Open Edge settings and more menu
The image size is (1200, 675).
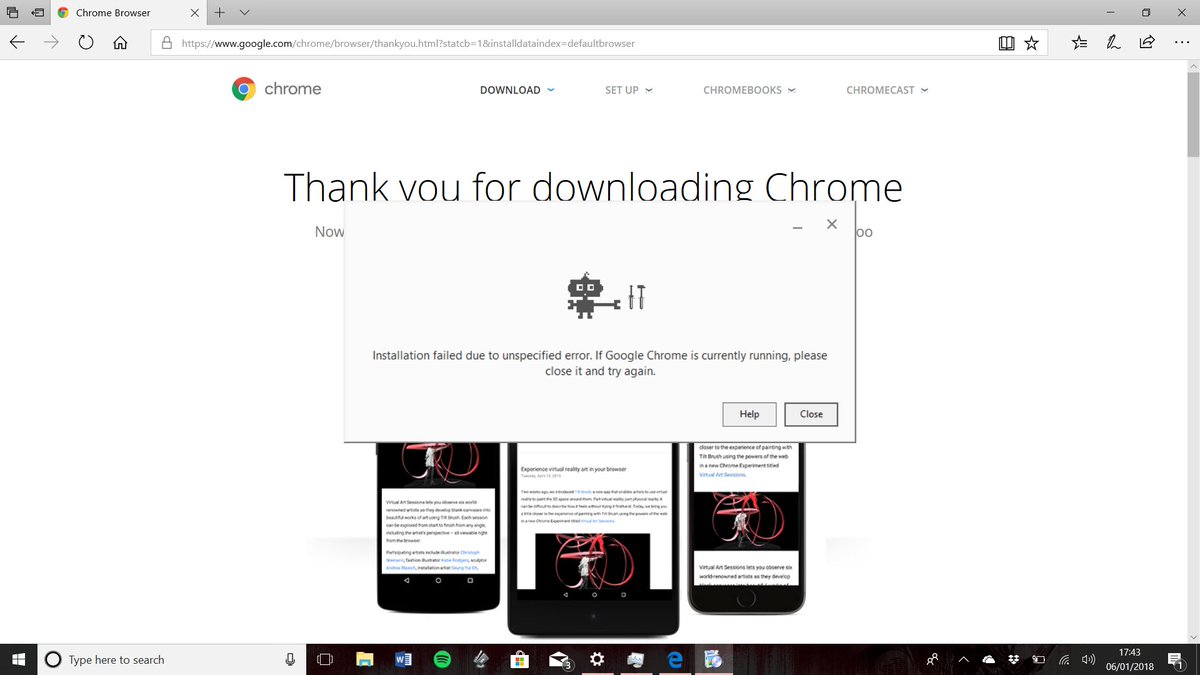point(1180,43)
